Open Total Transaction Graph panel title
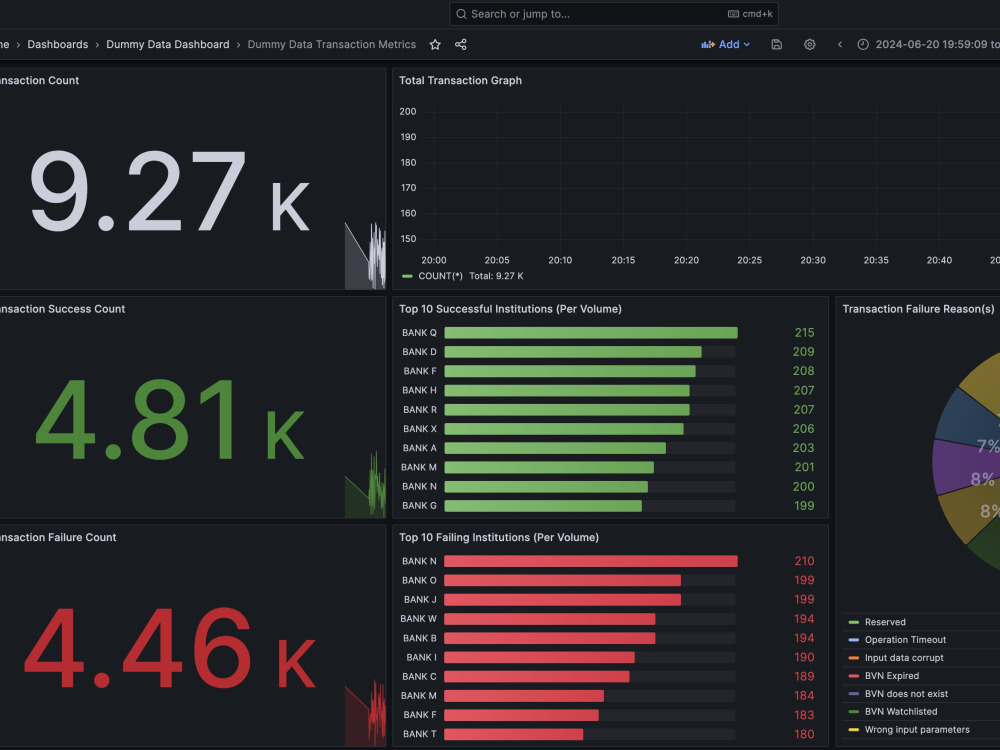 pos(460,80)
